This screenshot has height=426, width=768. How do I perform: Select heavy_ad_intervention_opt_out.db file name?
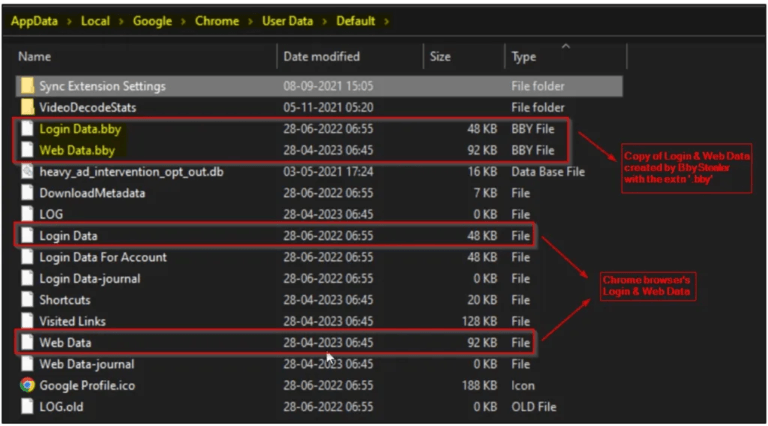coord(131,172)
